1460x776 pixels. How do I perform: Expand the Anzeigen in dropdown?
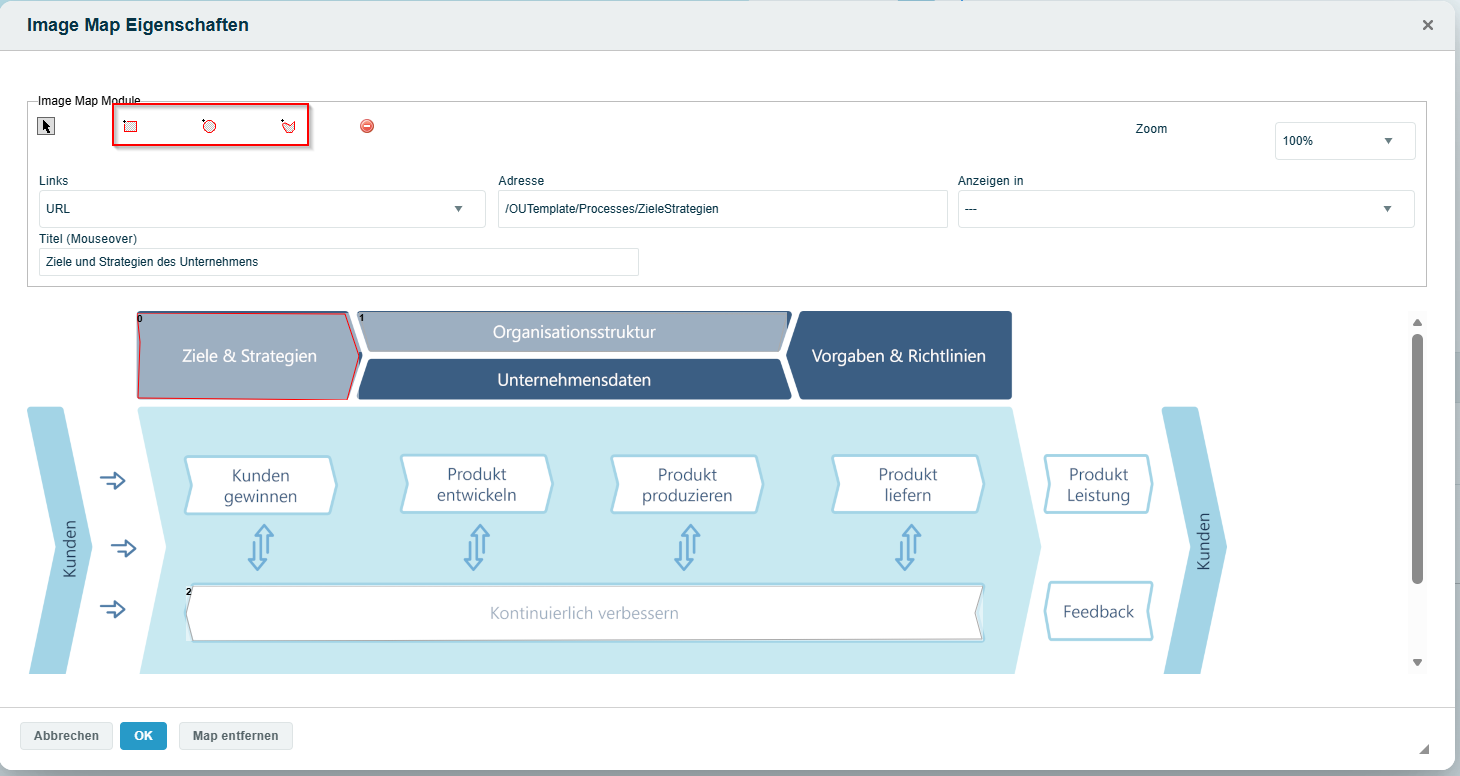1186,209
